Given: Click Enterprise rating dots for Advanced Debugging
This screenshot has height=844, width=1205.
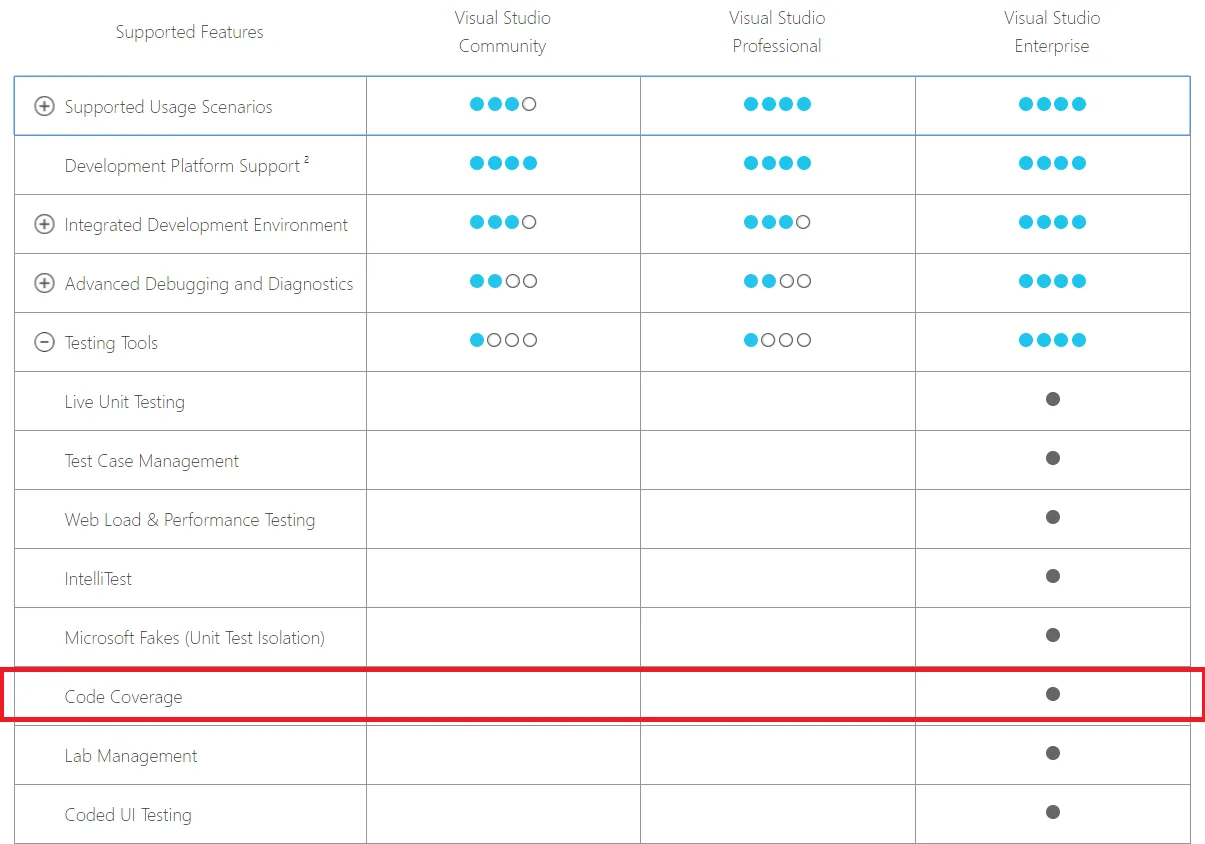Looking at the screenshot, I should pos(1052,281).
